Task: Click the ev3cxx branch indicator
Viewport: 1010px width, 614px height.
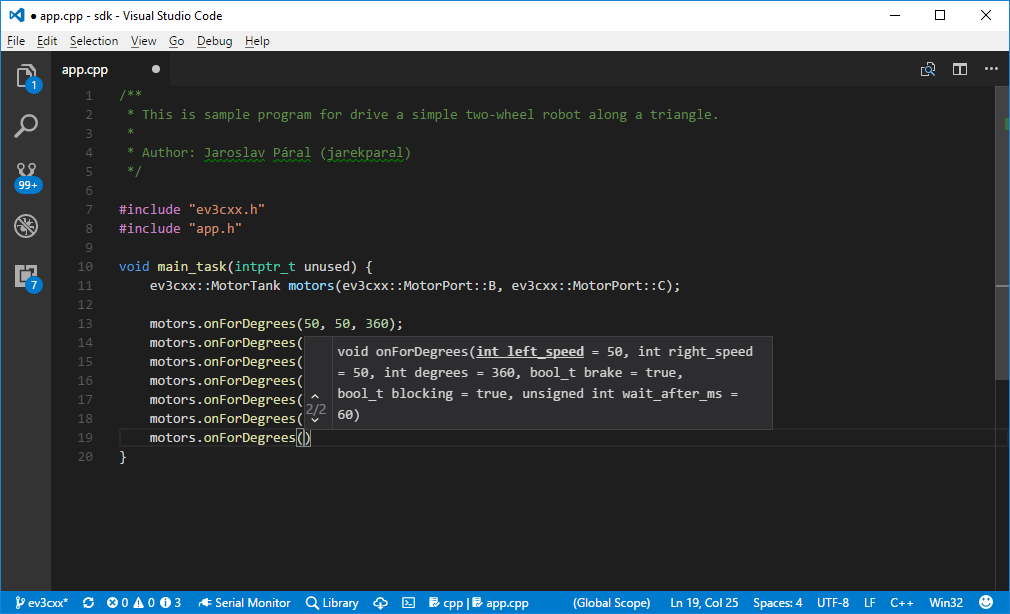Action: [x=41, y=603]
